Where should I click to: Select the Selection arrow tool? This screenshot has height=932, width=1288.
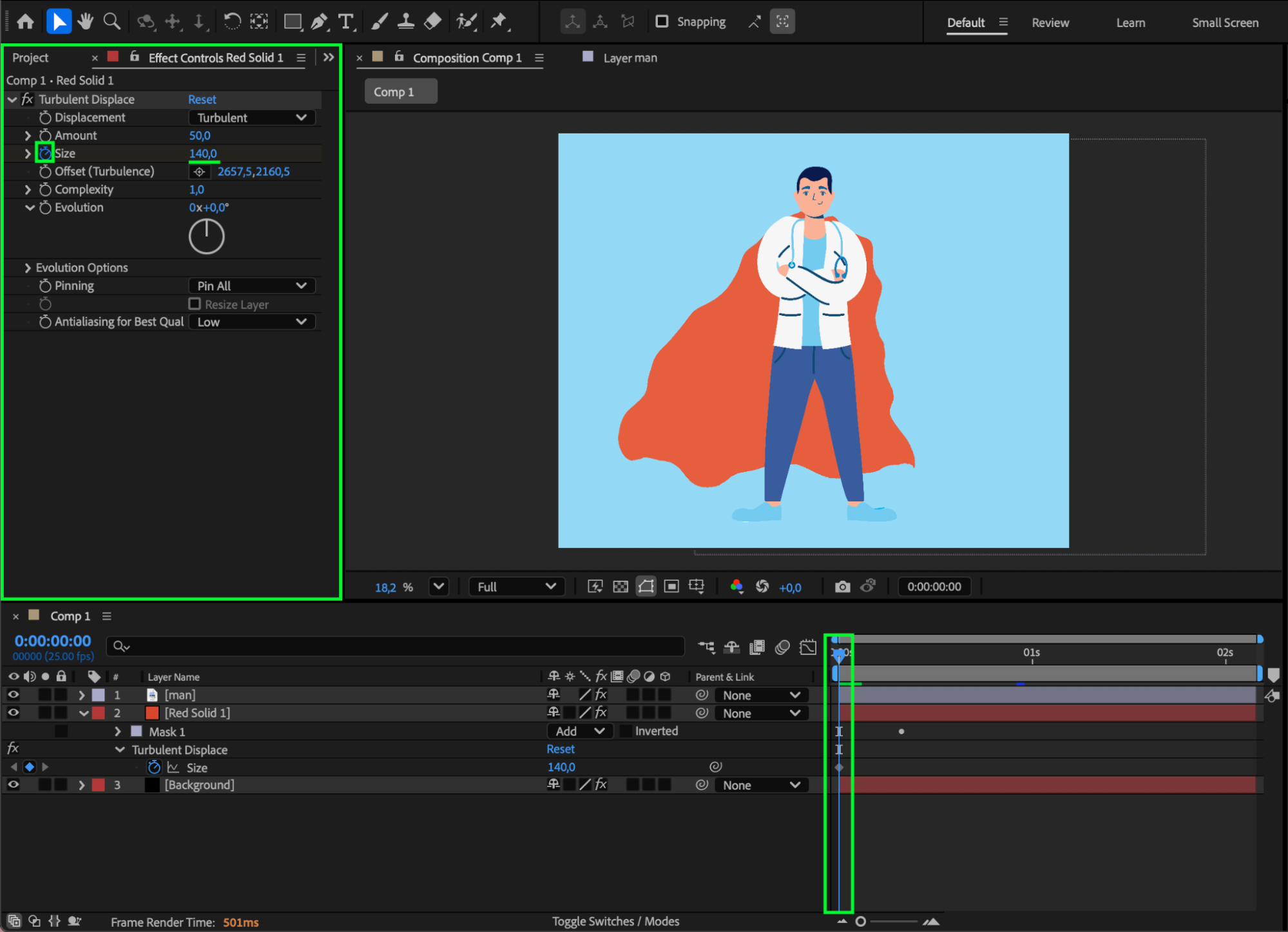[59, 22]
